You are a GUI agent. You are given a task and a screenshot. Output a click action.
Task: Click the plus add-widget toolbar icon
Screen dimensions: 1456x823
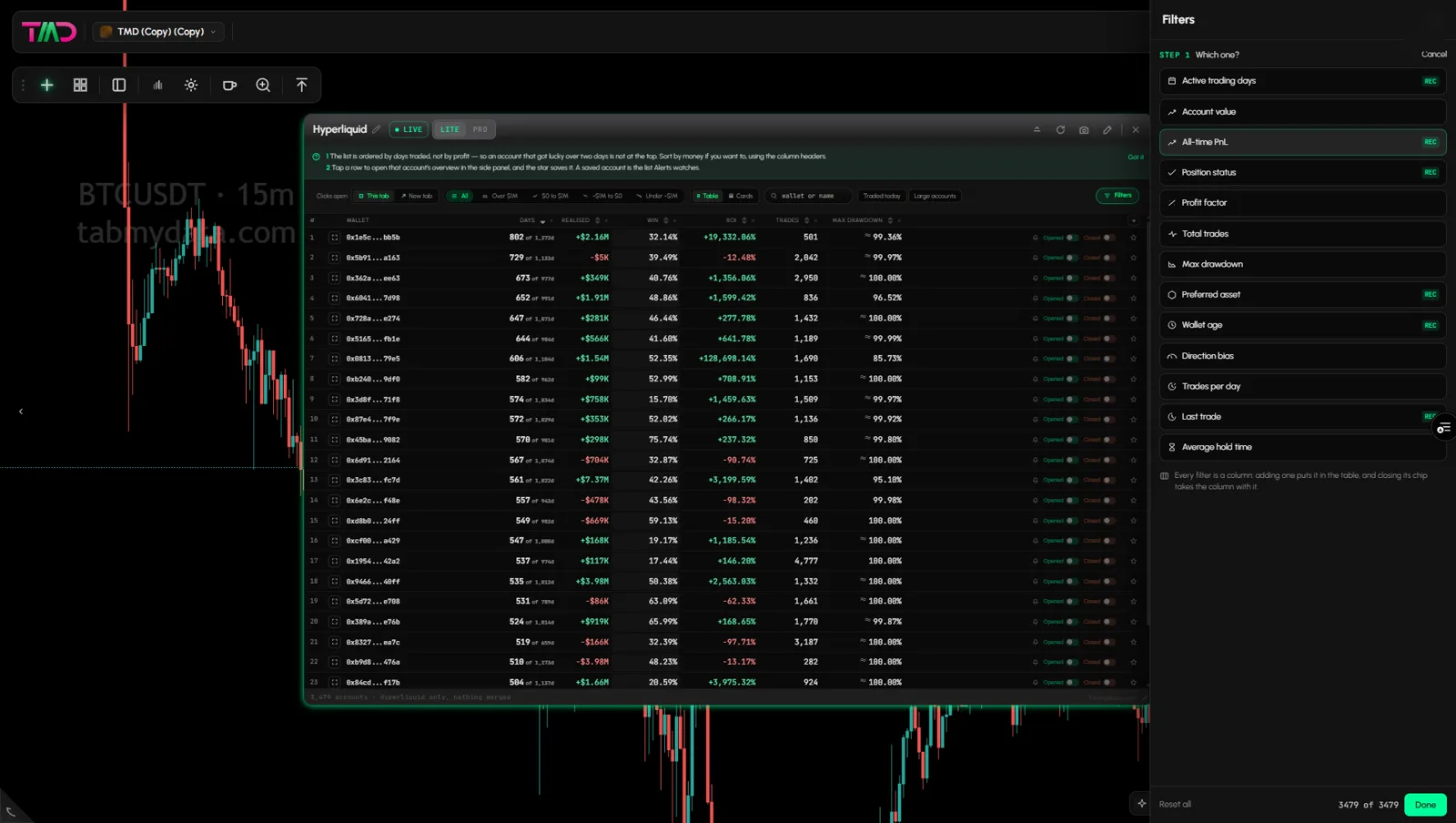click(x=47, y=85)
